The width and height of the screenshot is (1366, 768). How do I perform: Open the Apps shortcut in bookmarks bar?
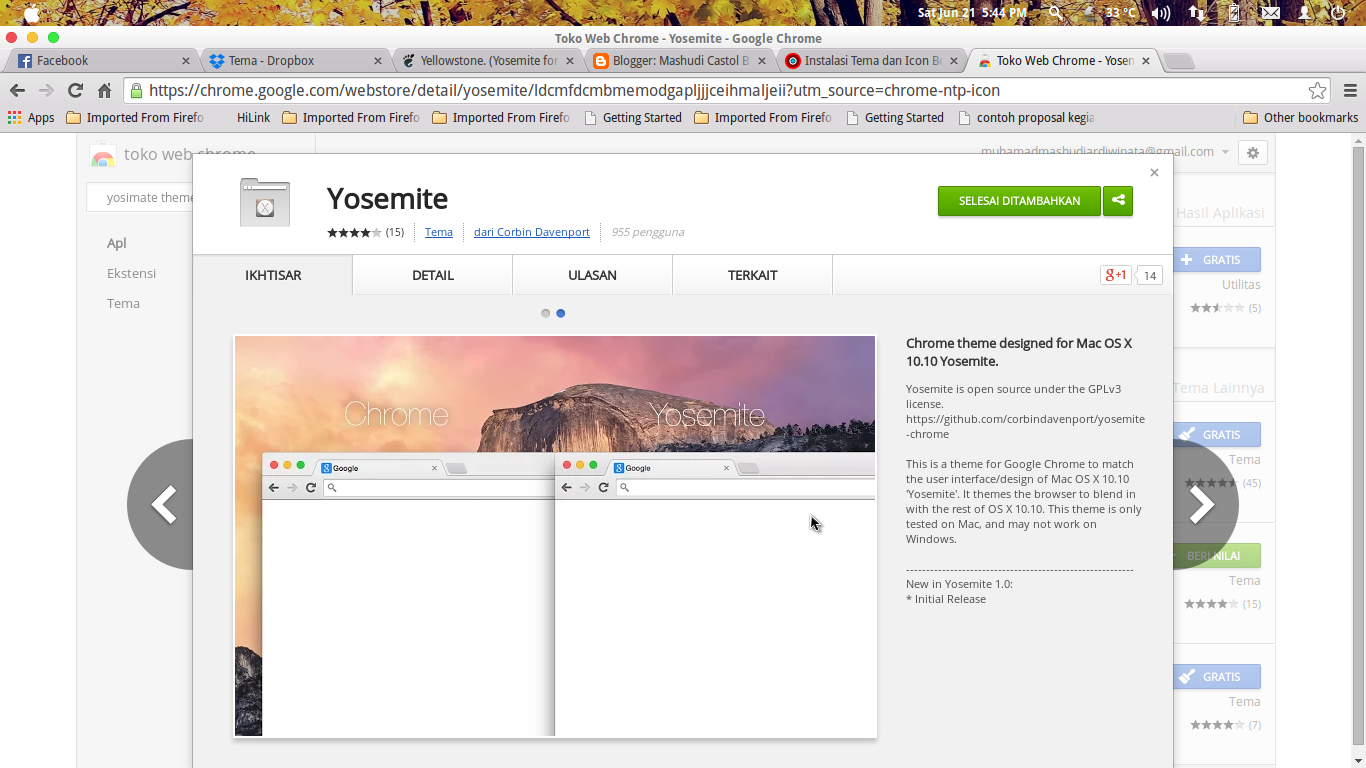pos(31,117)
